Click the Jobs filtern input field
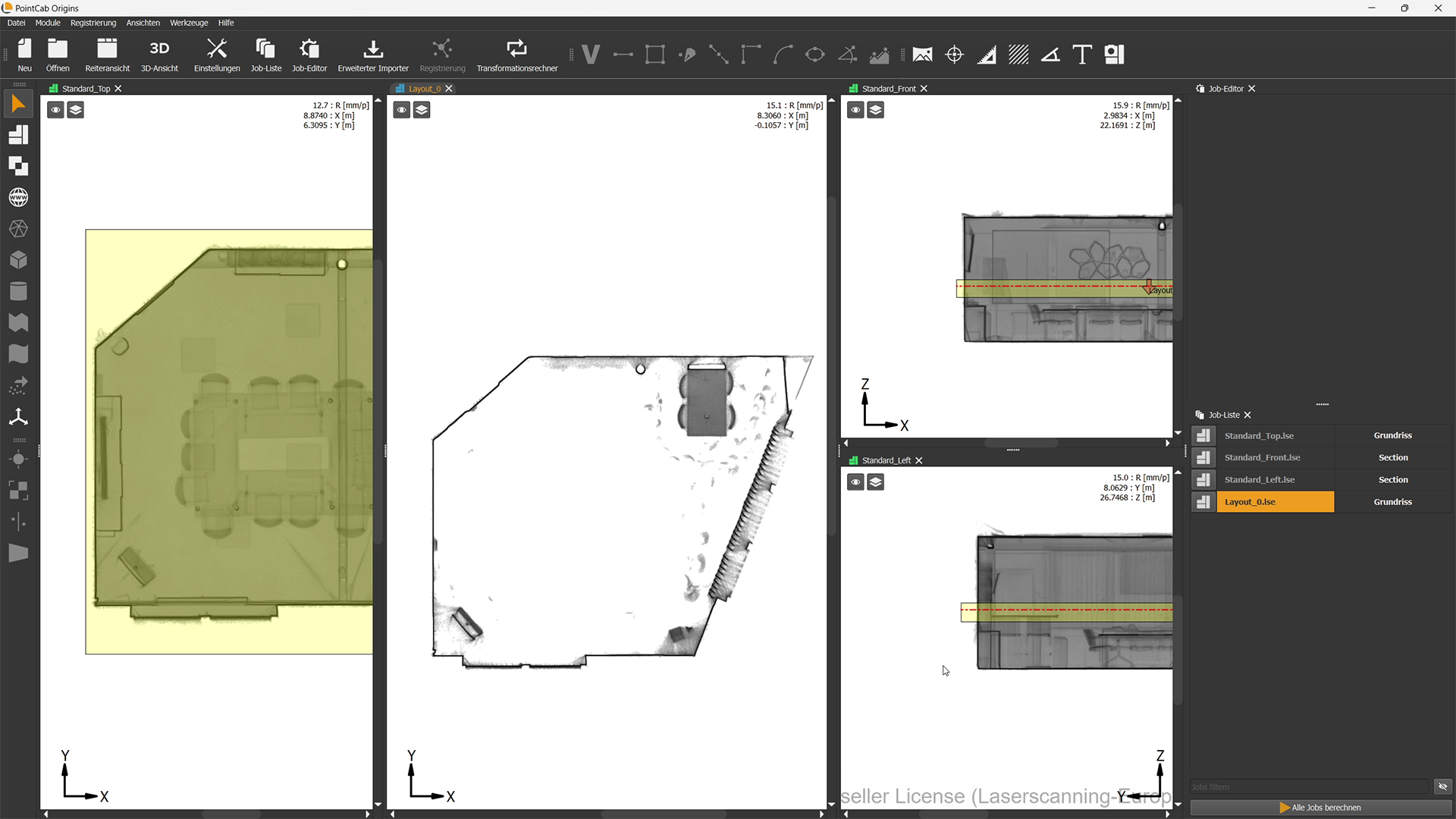 coord(1308,787)
